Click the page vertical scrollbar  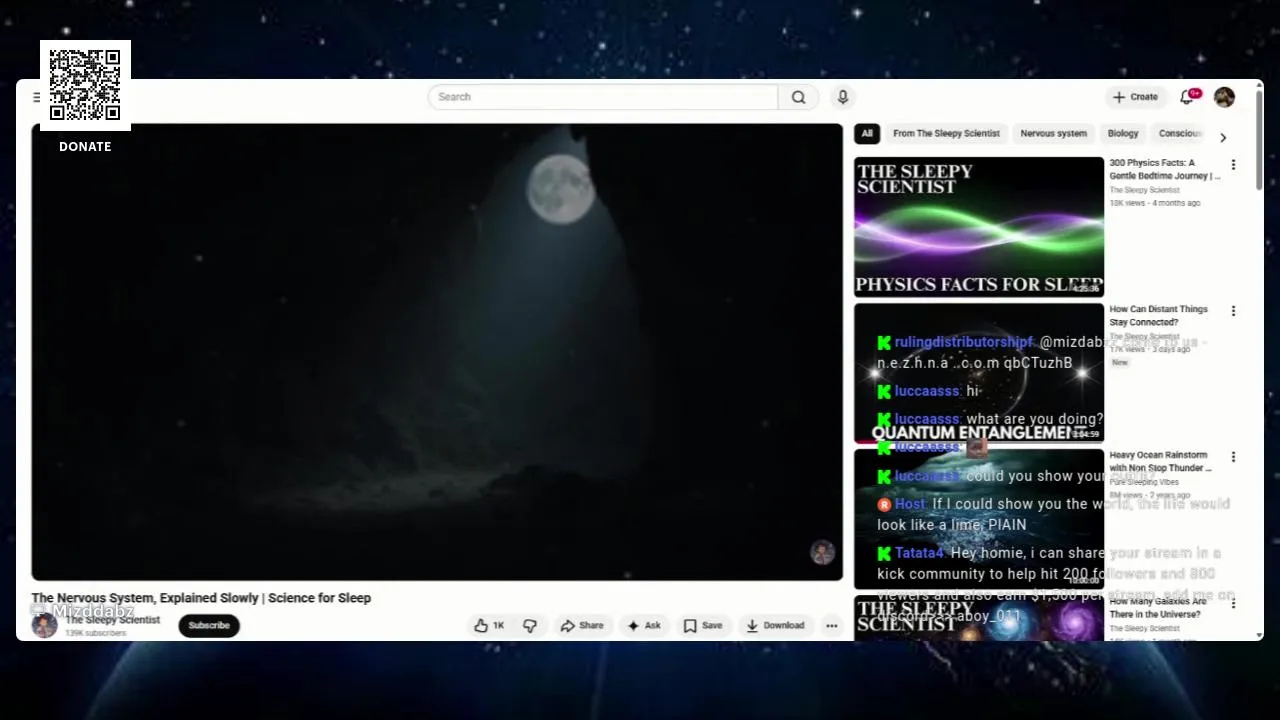1259,140
